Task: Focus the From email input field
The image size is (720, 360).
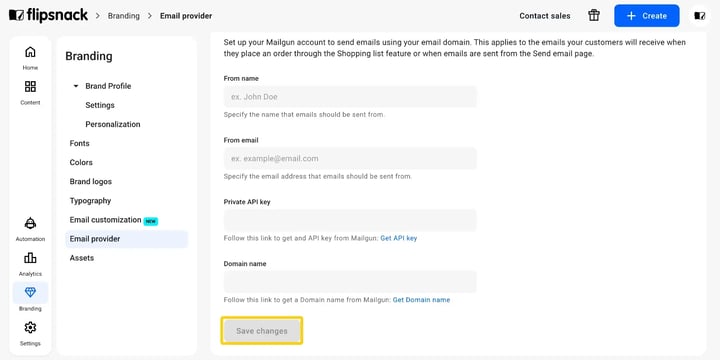Action: [350, 158]
